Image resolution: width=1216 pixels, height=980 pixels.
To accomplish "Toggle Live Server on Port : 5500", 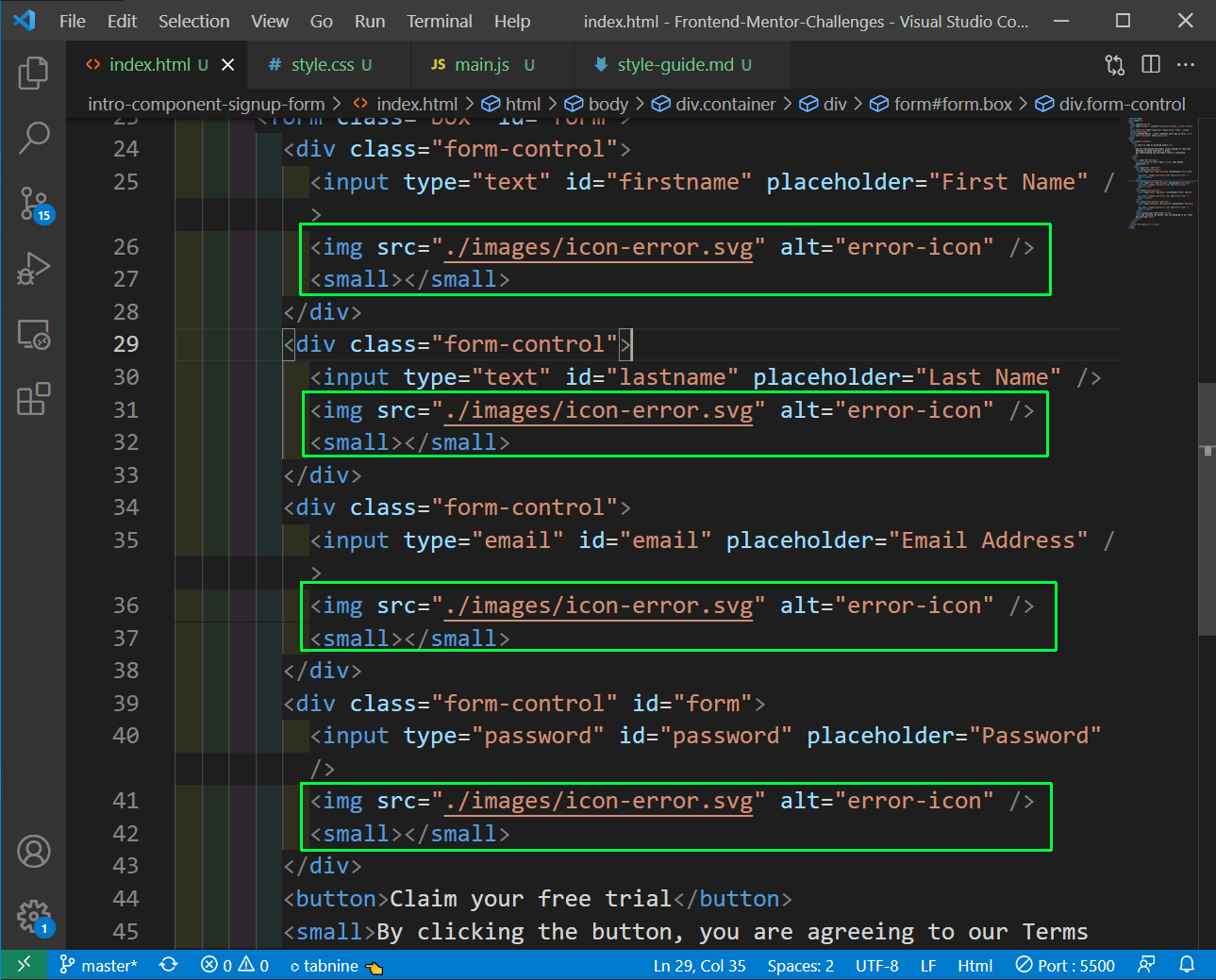I will click(x=1065, y=965).
